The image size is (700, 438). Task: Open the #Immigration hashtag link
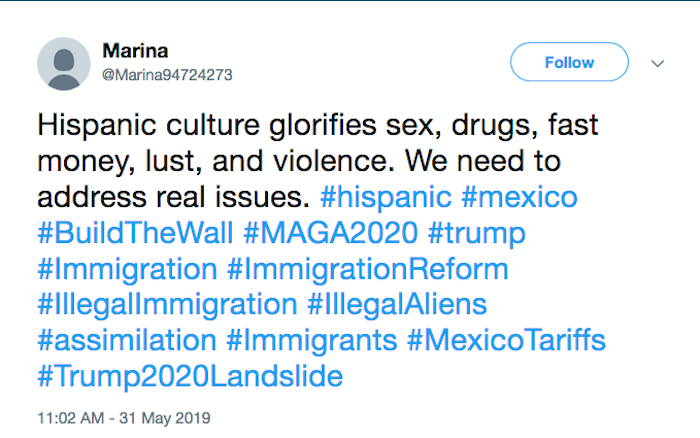tap(127, 269)
